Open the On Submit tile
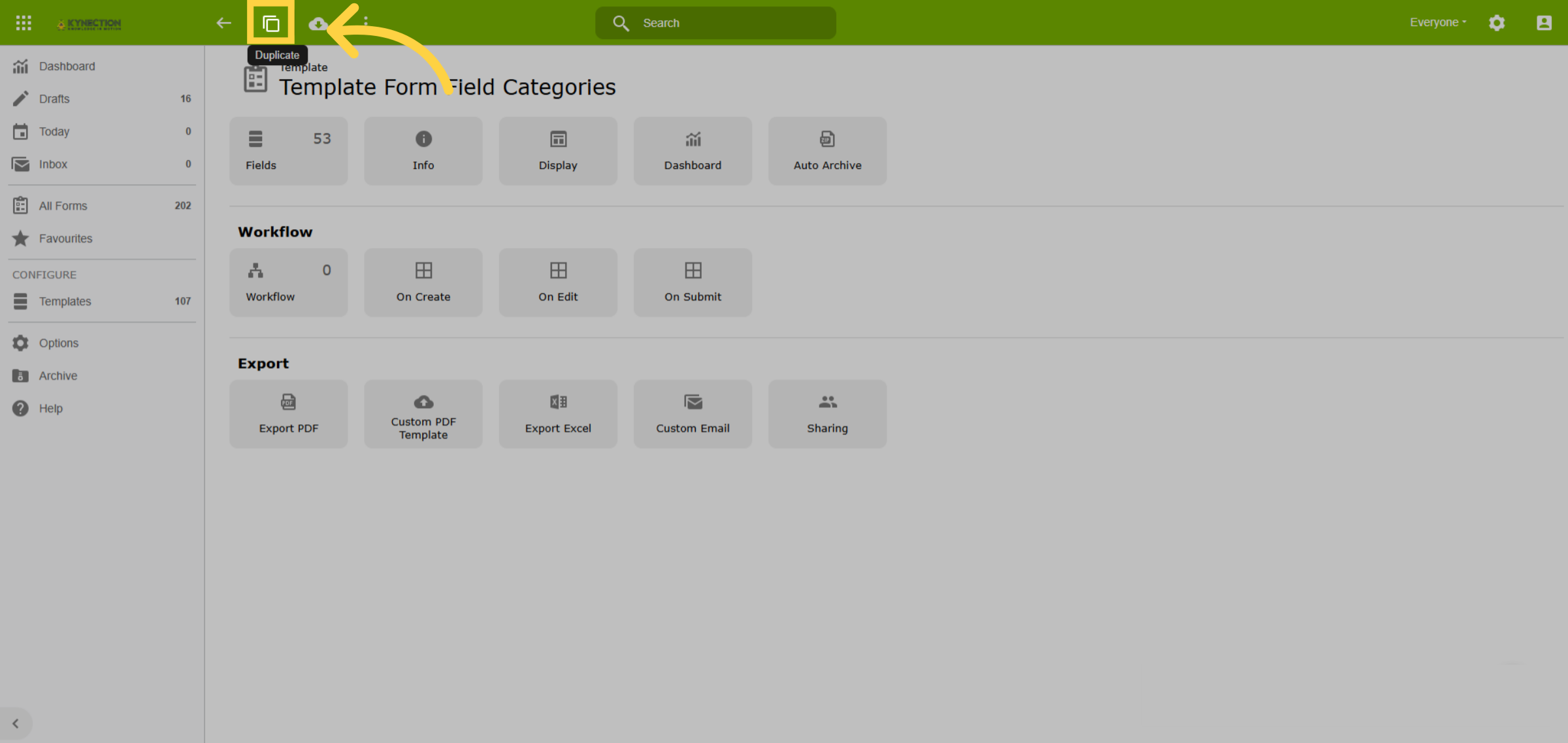The image size is (1568, 743). [693, 282]
